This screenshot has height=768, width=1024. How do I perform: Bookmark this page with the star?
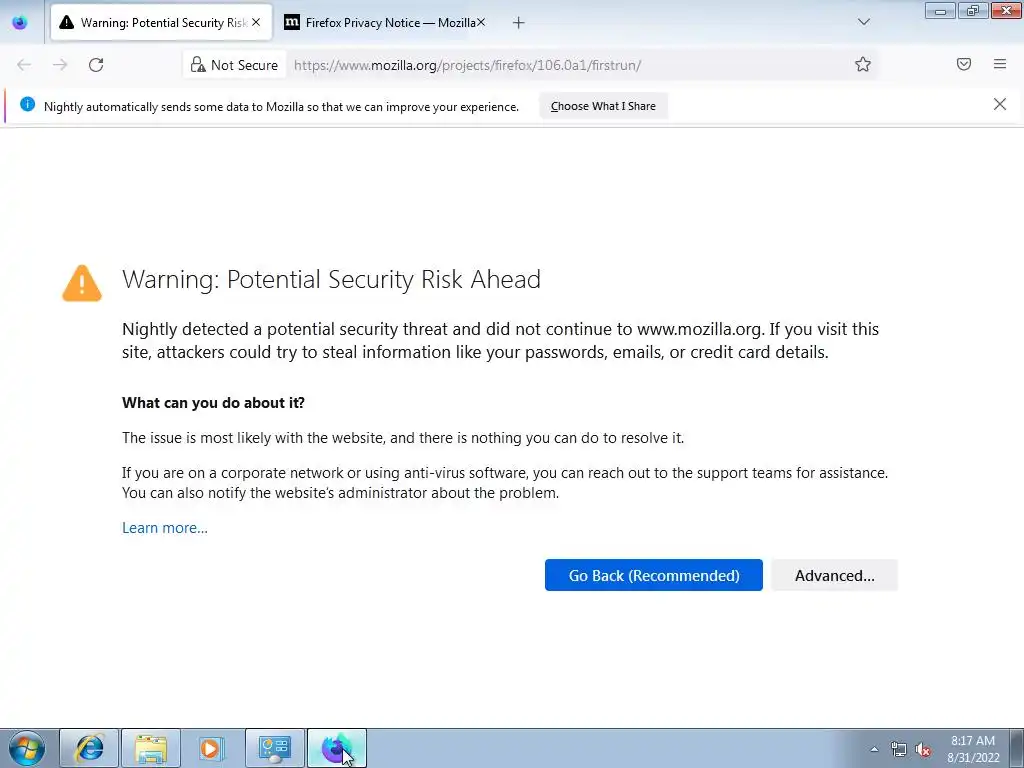pos(863,64)
